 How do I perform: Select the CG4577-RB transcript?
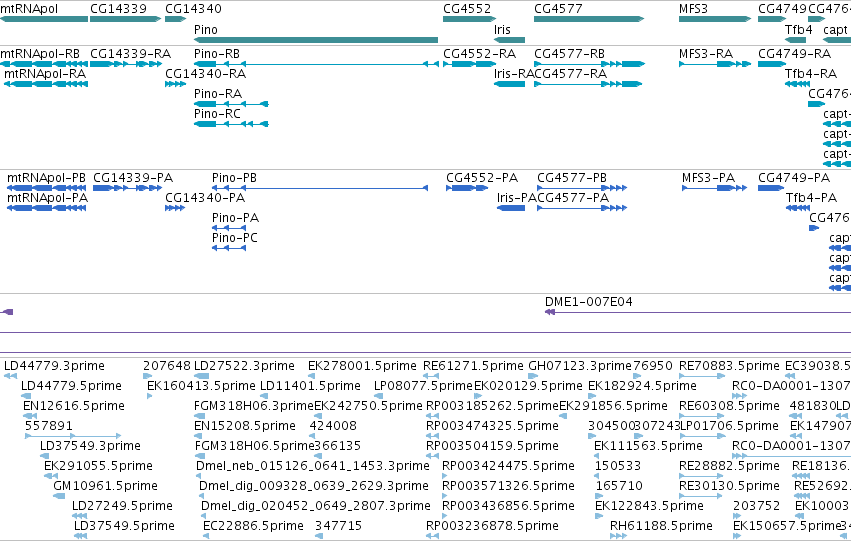[x=589, y=64]
